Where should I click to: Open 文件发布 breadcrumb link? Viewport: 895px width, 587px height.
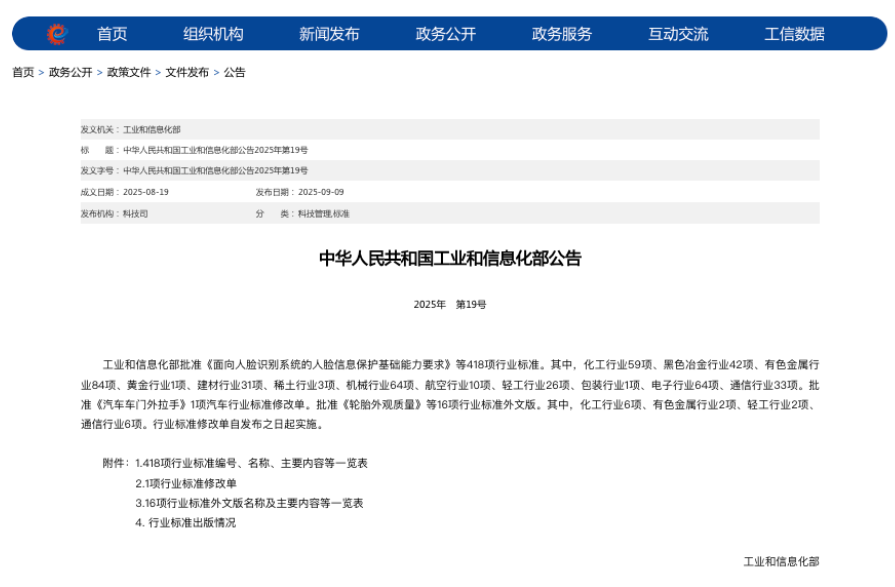pos(187,73)
